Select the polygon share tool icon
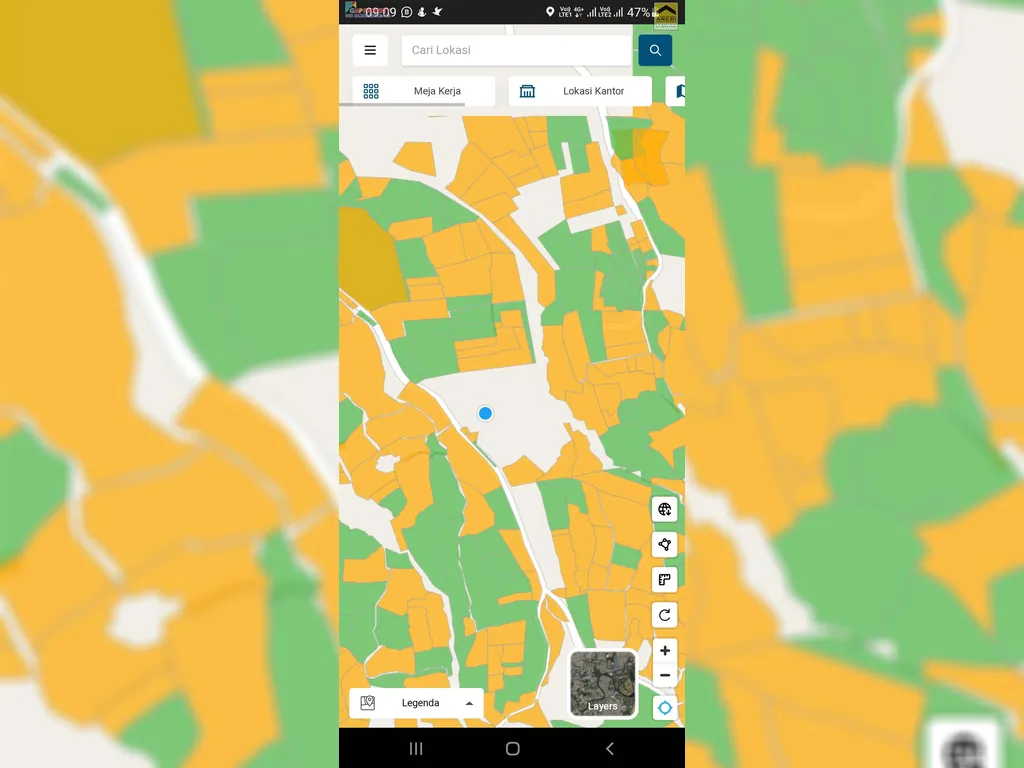Image resolution: width=1024 pixels, height=768 pixels. click(665, 544)
